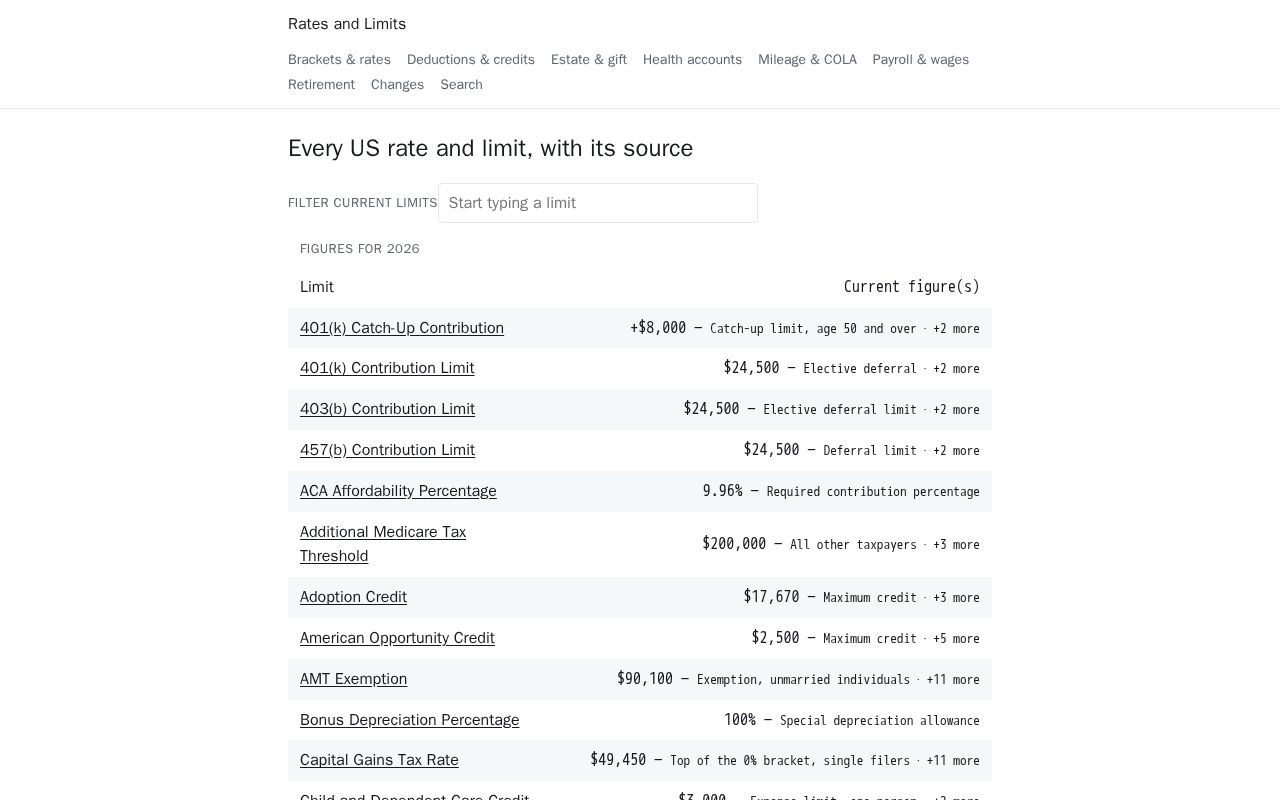1280x800 pixels.
Task: Open Bonus Depreciation Percentage link
Action: [x=409, y=720]
